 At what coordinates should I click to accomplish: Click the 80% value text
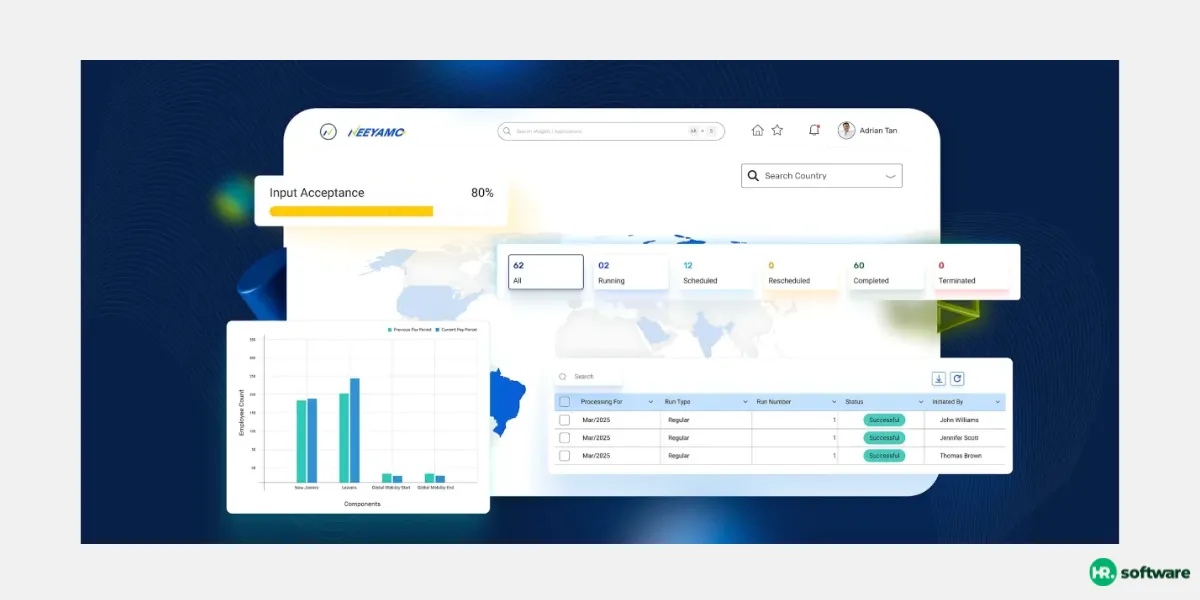point(482,193)
